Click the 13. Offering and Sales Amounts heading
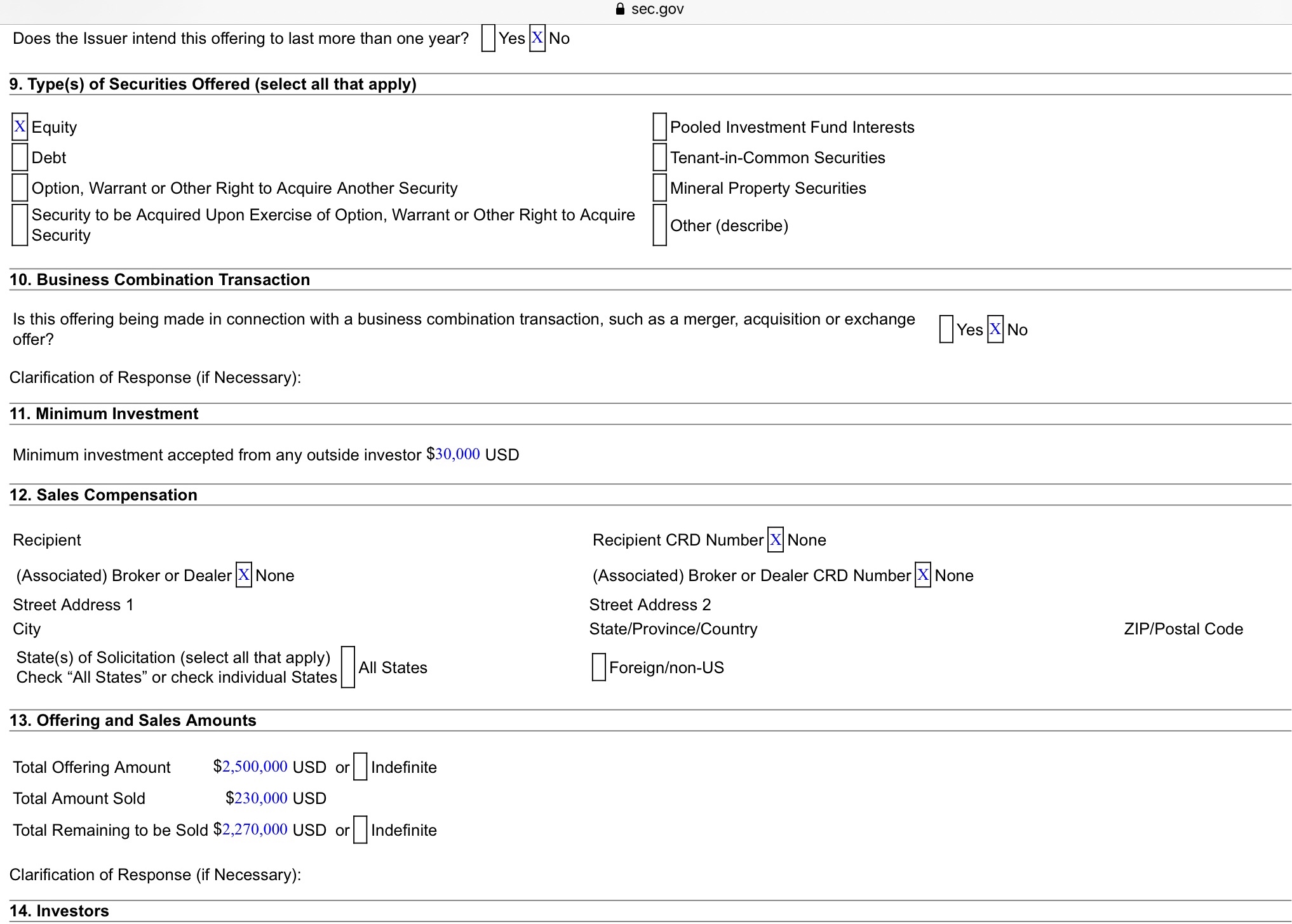This screenshot has height=924, width=1292. click(133, 720)
